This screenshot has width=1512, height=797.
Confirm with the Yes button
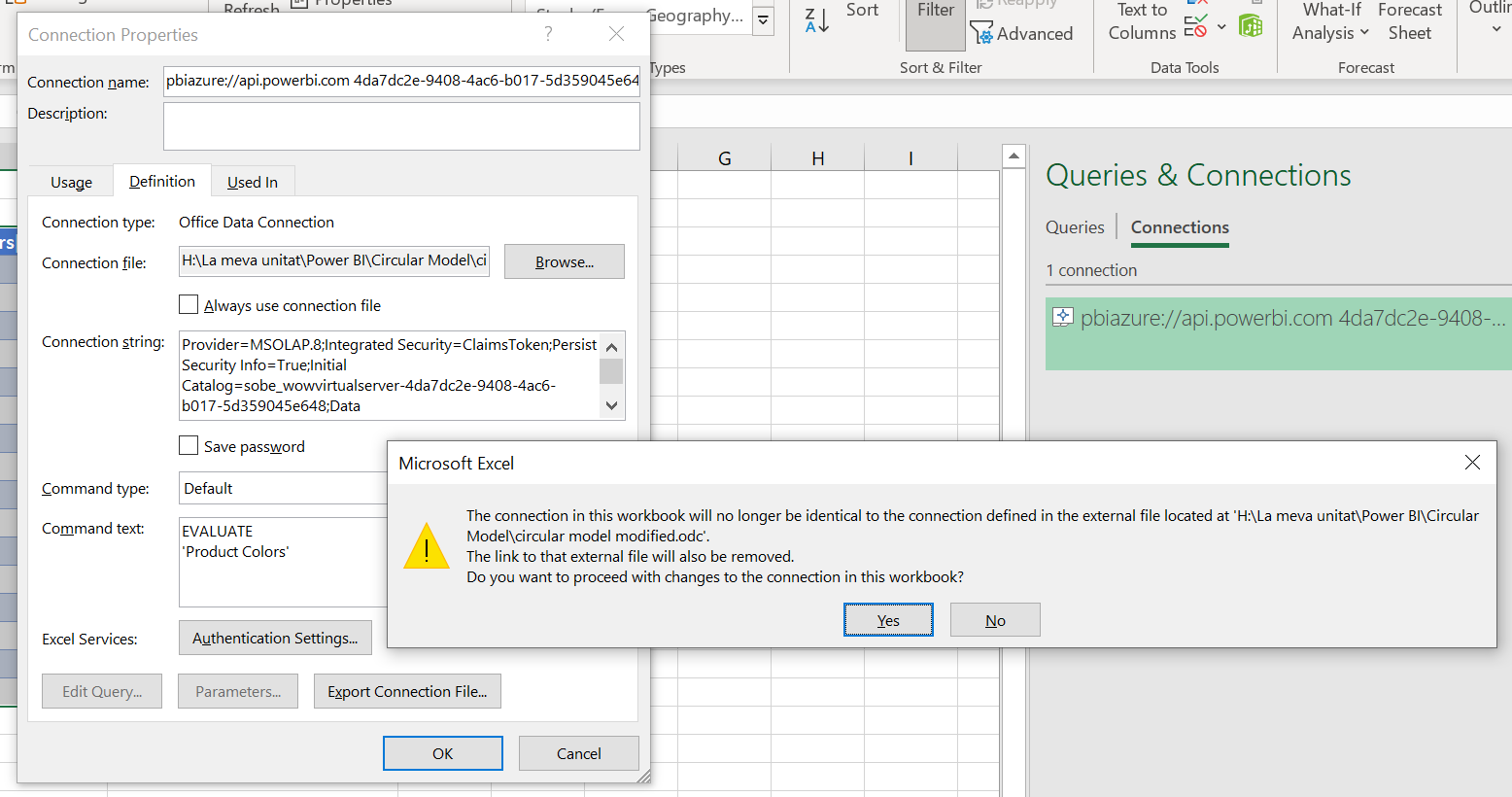[888, 620]
